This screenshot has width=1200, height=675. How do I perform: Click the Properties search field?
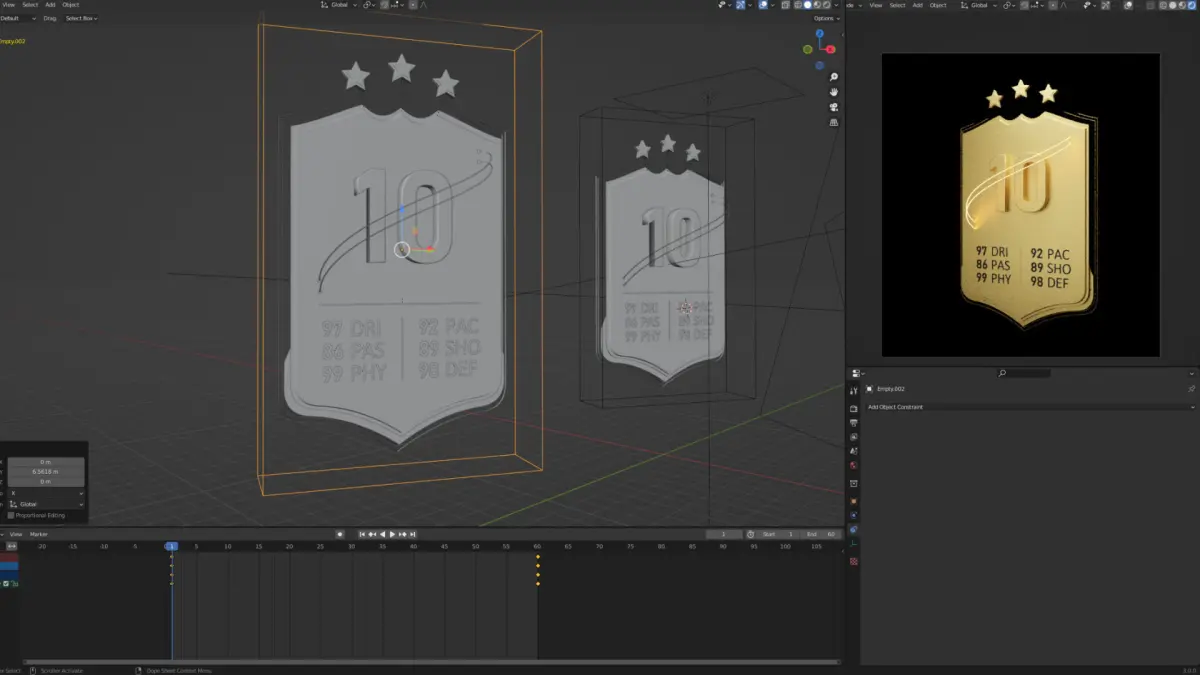pos(1023,373)
